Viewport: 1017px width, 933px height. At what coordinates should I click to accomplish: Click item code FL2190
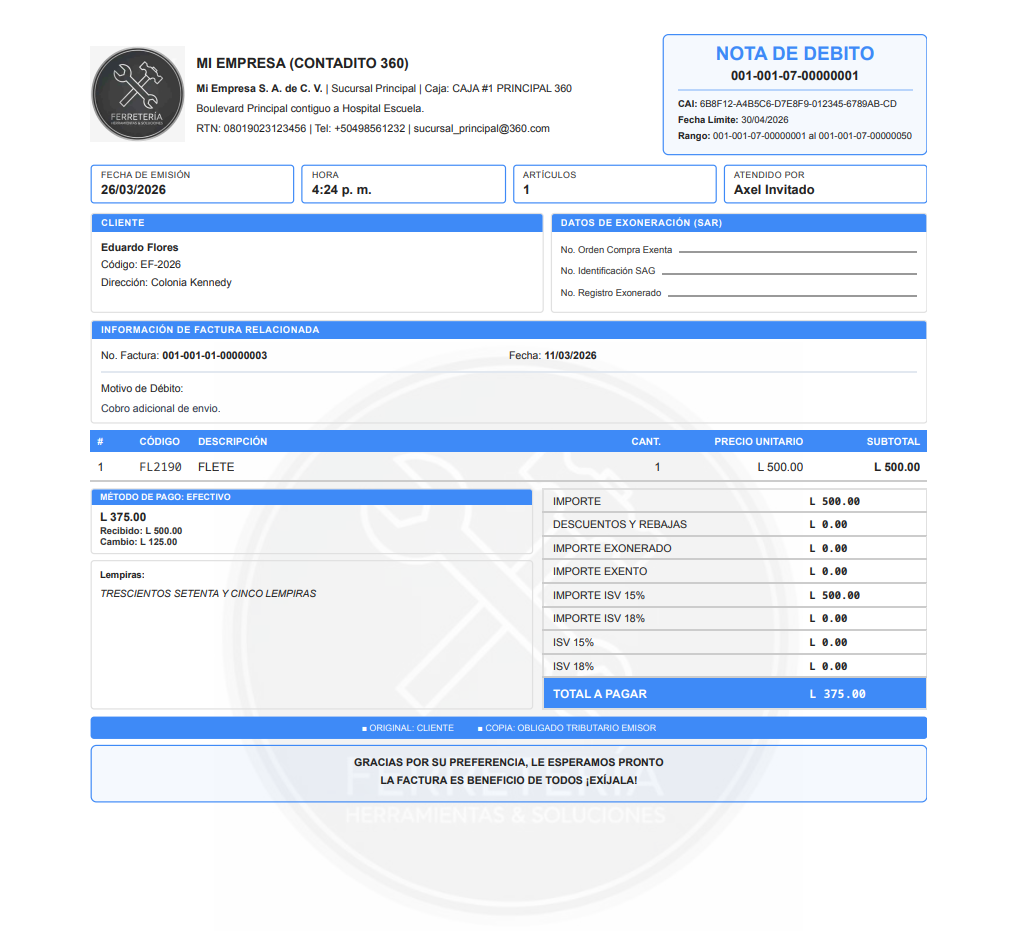(x=160, y=467)
